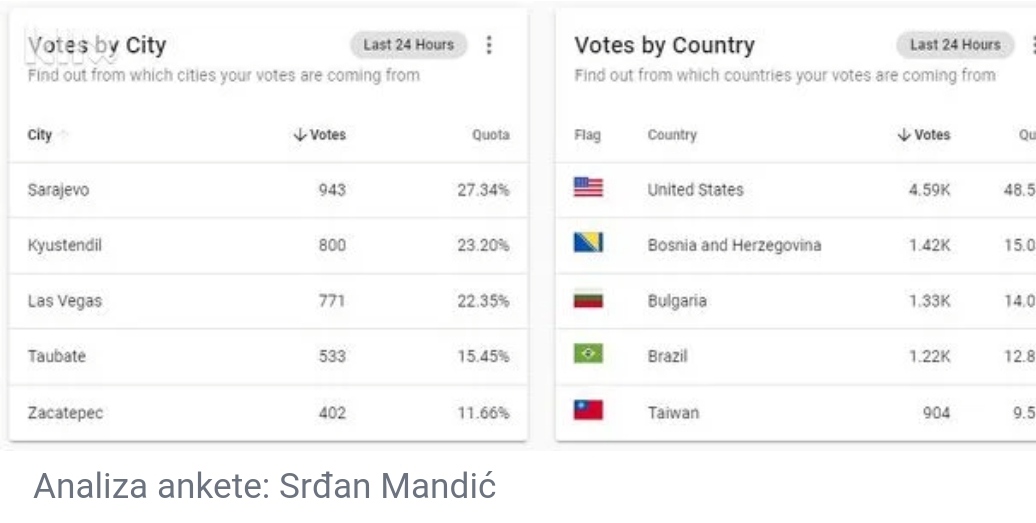
Task: Sort by the City column header
Action: click(40, 135)
